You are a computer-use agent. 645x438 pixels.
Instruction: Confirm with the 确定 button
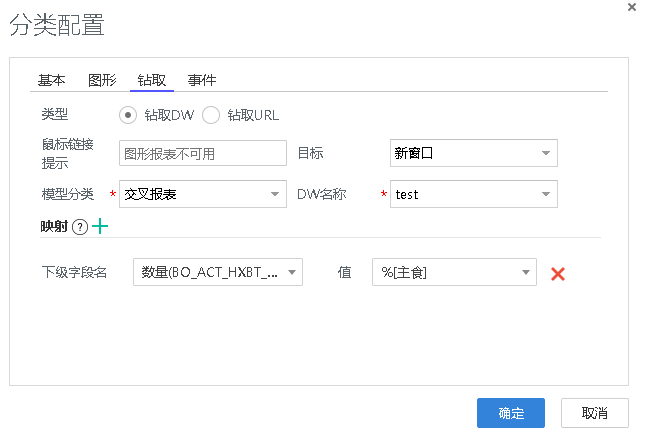511,413
